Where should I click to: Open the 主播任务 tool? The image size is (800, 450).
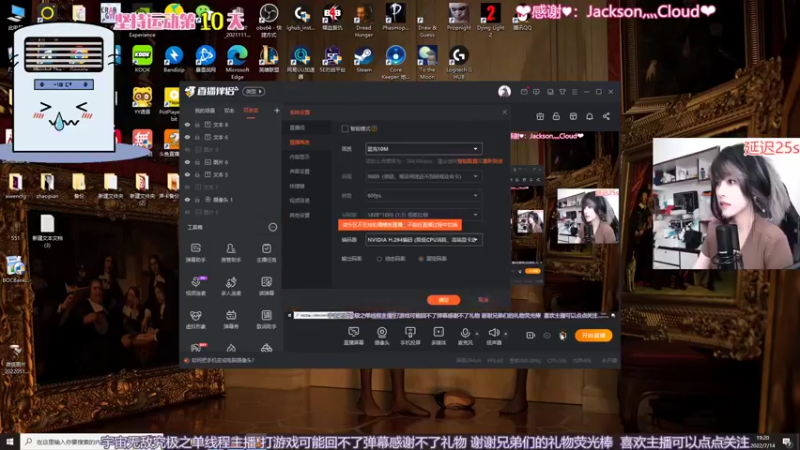click(x=266, y=253)
